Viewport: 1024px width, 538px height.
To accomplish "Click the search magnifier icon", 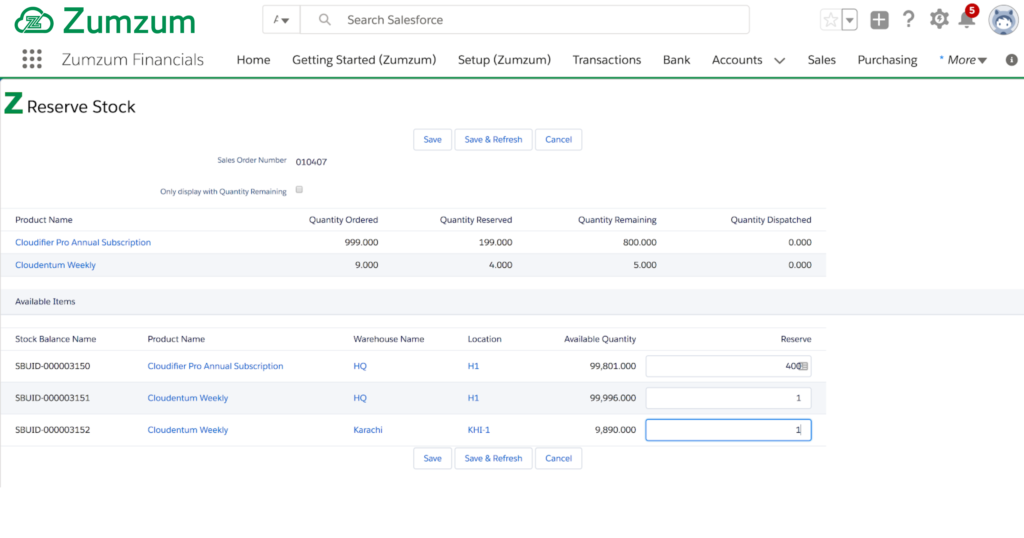I will click(325, 20).
